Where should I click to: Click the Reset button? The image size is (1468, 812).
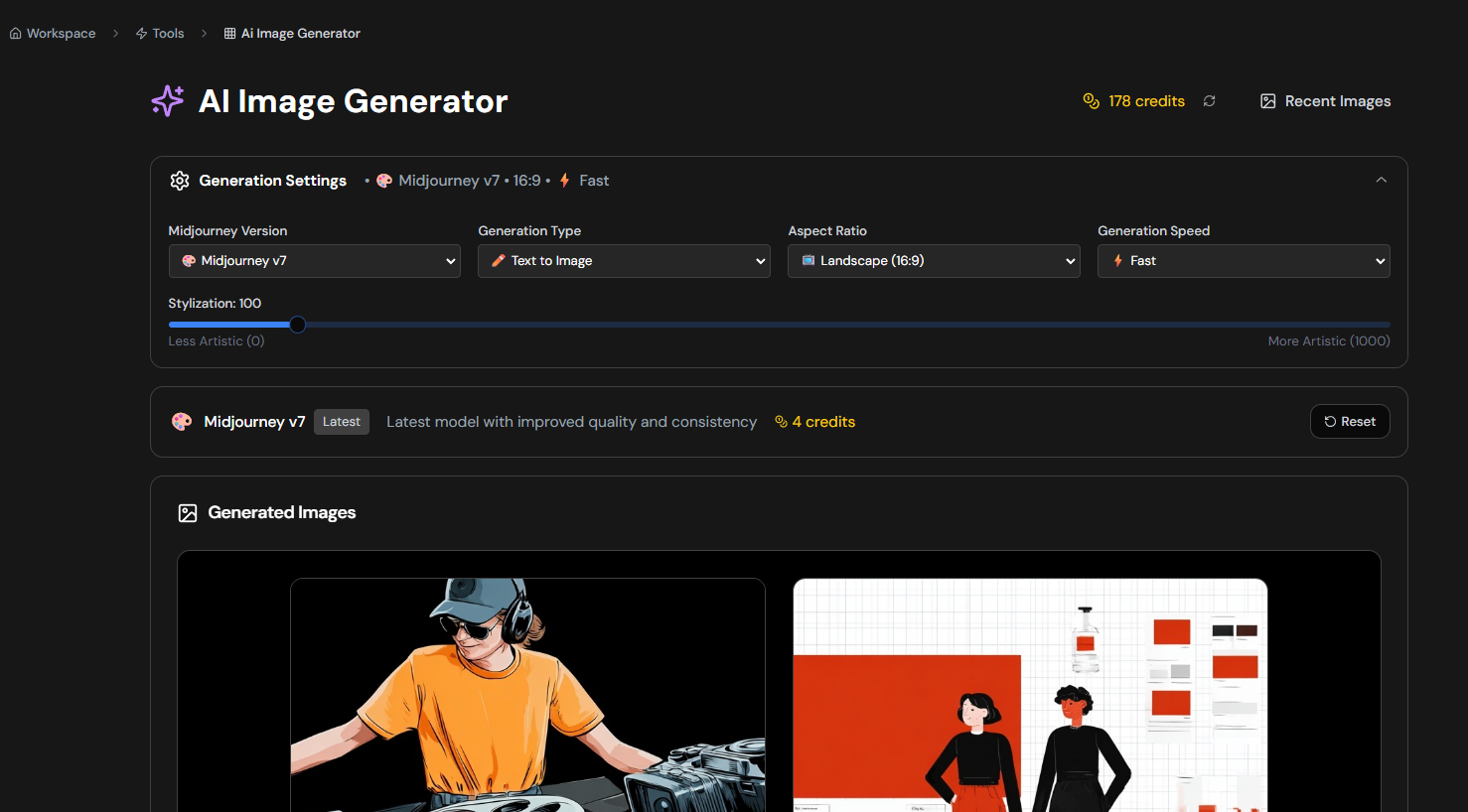[1350, 422]
